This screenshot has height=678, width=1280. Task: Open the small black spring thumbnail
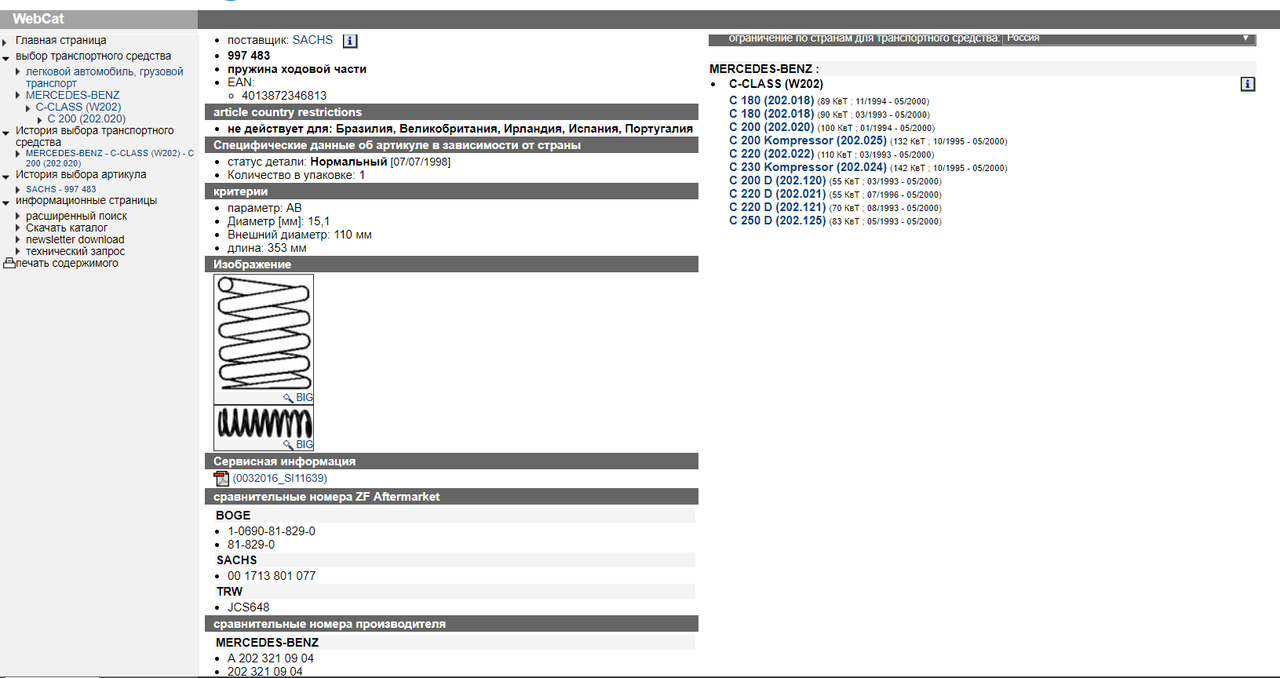pos(264,423)
